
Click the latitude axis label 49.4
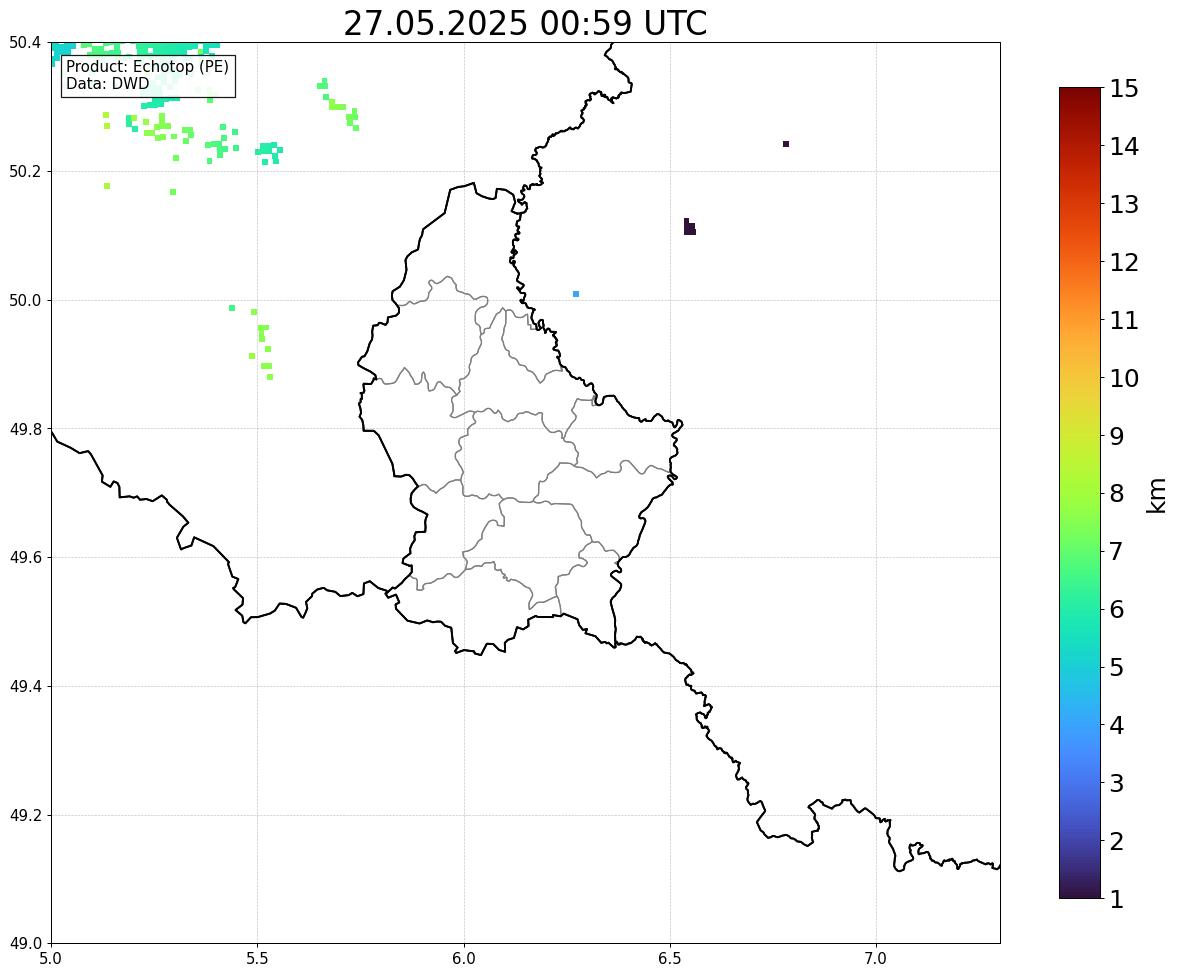tap(26, 686)
